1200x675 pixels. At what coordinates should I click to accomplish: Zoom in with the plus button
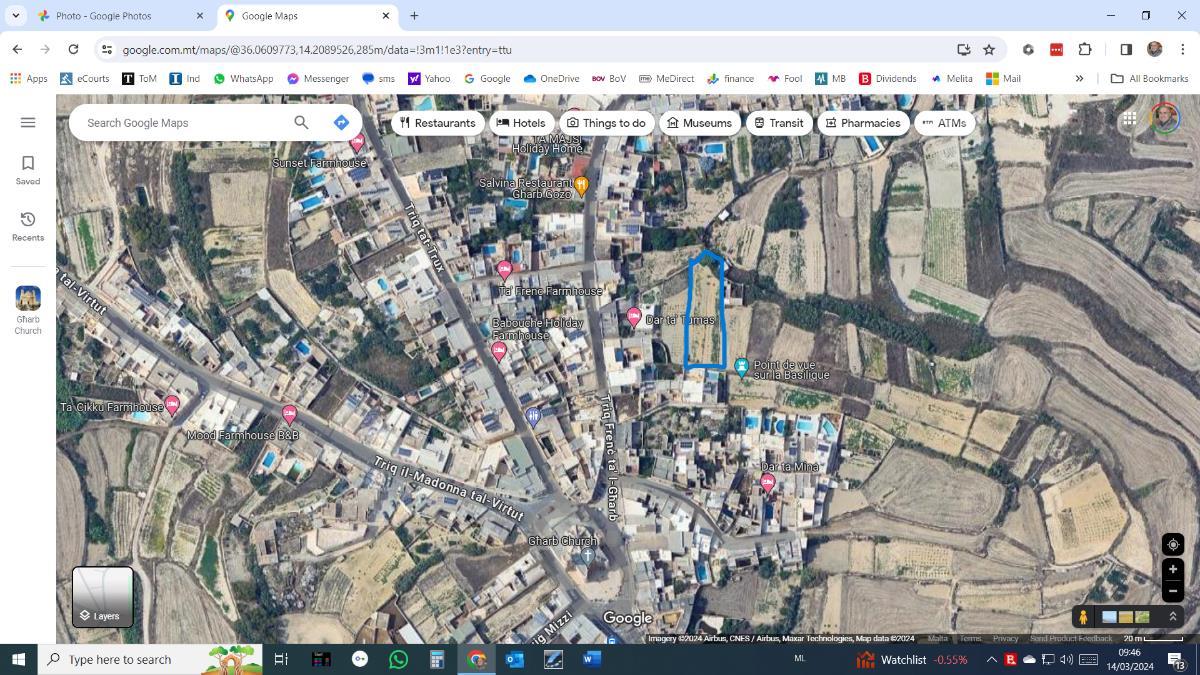[x=1173, y=569]
